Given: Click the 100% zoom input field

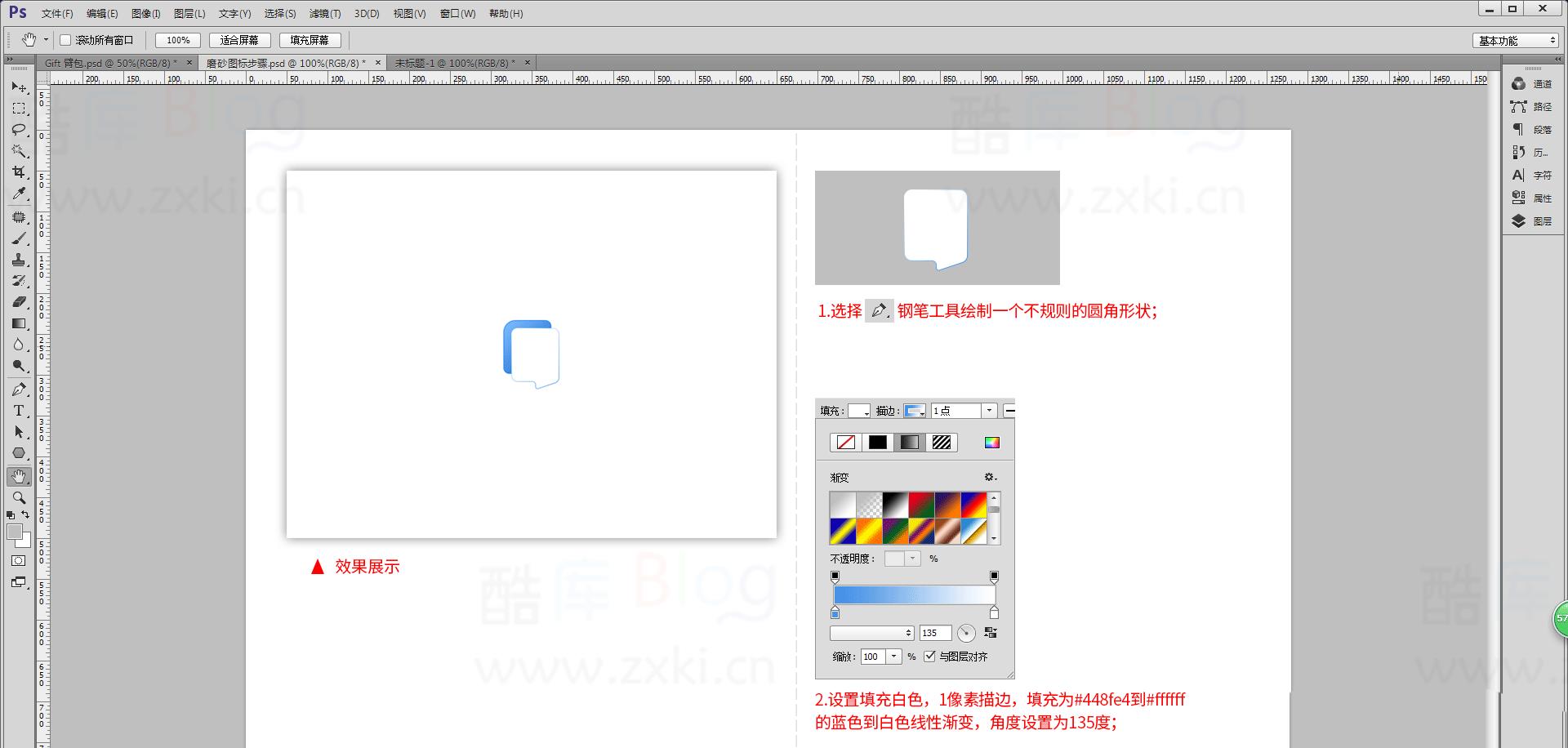Looking at the screenshot, I should point(177,39).
